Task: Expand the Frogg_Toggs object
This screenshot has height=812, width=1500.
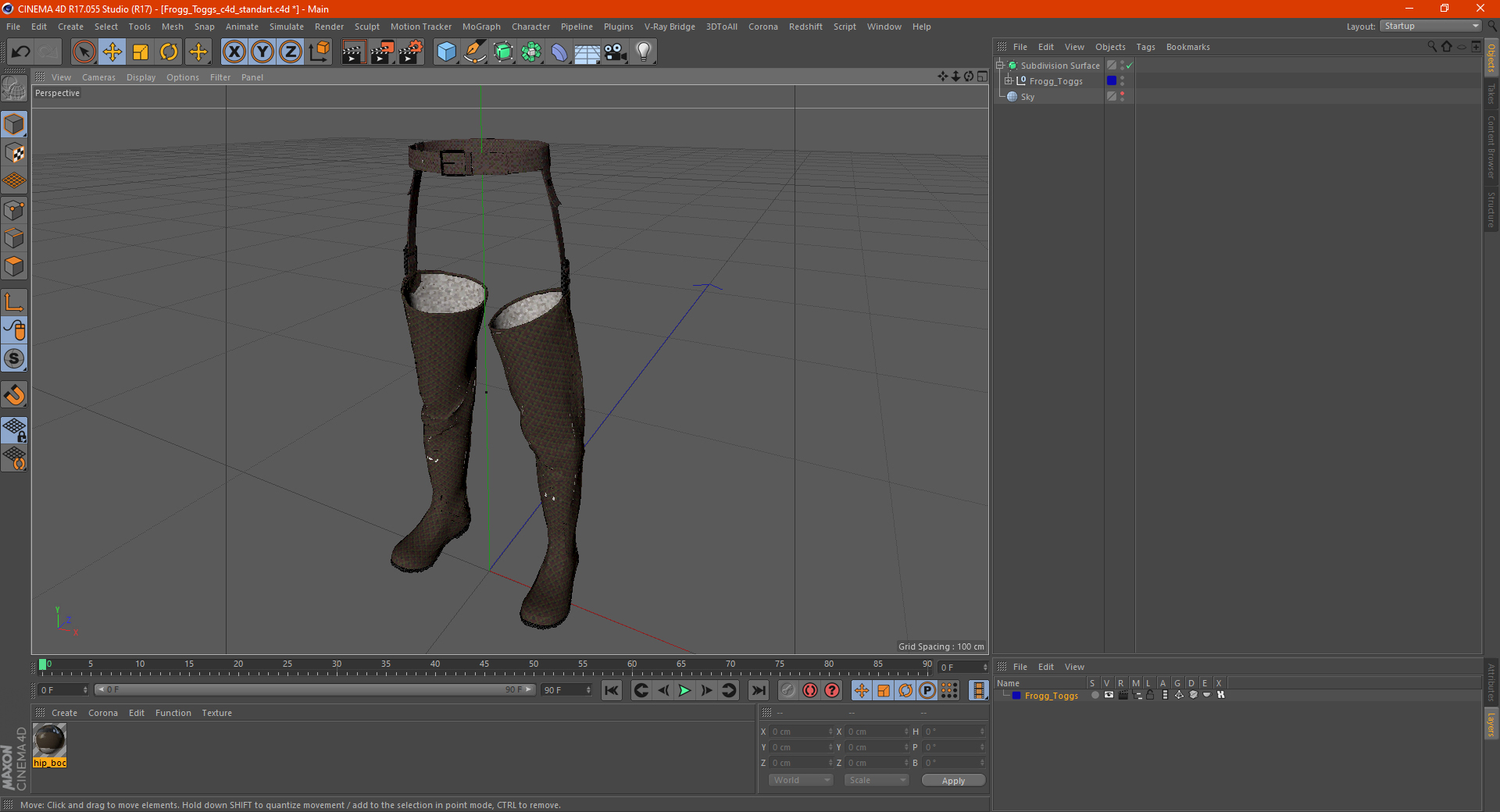Action: pyautogui.click(x=1009, y=81)
